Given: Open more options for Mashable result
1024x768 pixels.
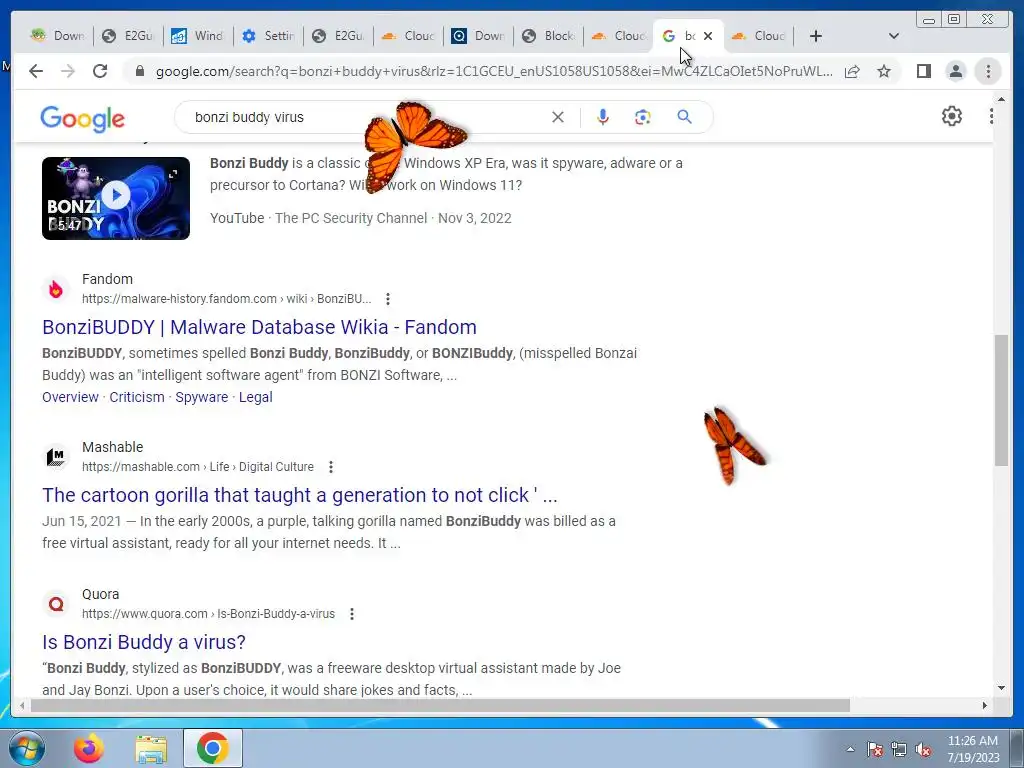Looking at the screenshot, I should [331, 467].
